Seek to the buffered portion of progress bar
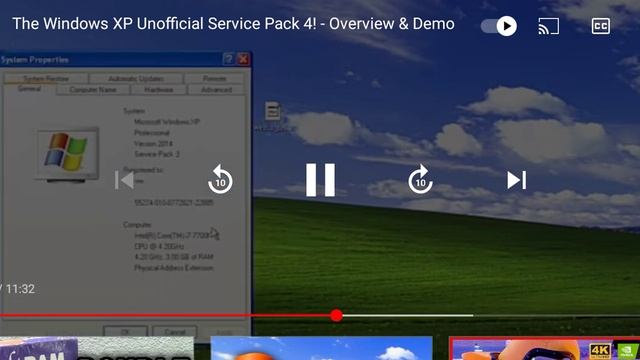Image resolution: width=640 pixels, height=360 pixels. [408, 315]
